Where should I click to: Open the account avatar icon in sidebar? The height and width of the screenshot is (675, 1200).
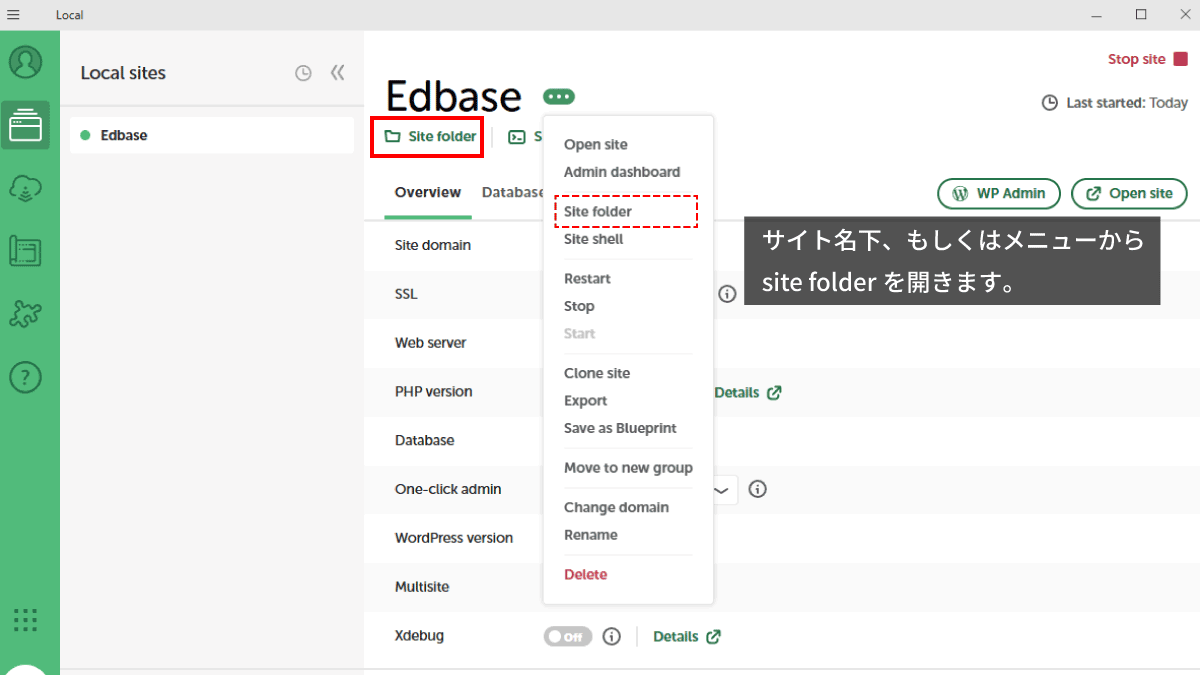point(26,62)
